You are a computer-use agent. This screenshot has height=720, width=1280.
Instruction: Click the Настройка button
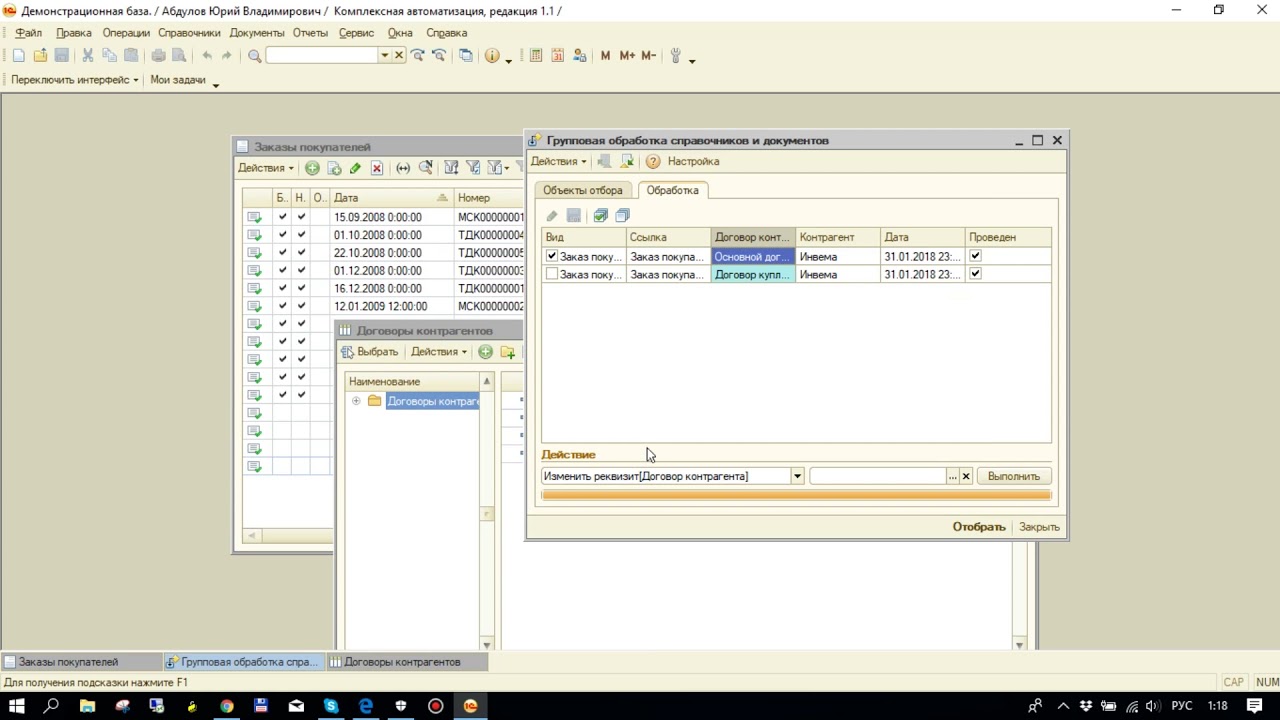(x=693, y=161)
